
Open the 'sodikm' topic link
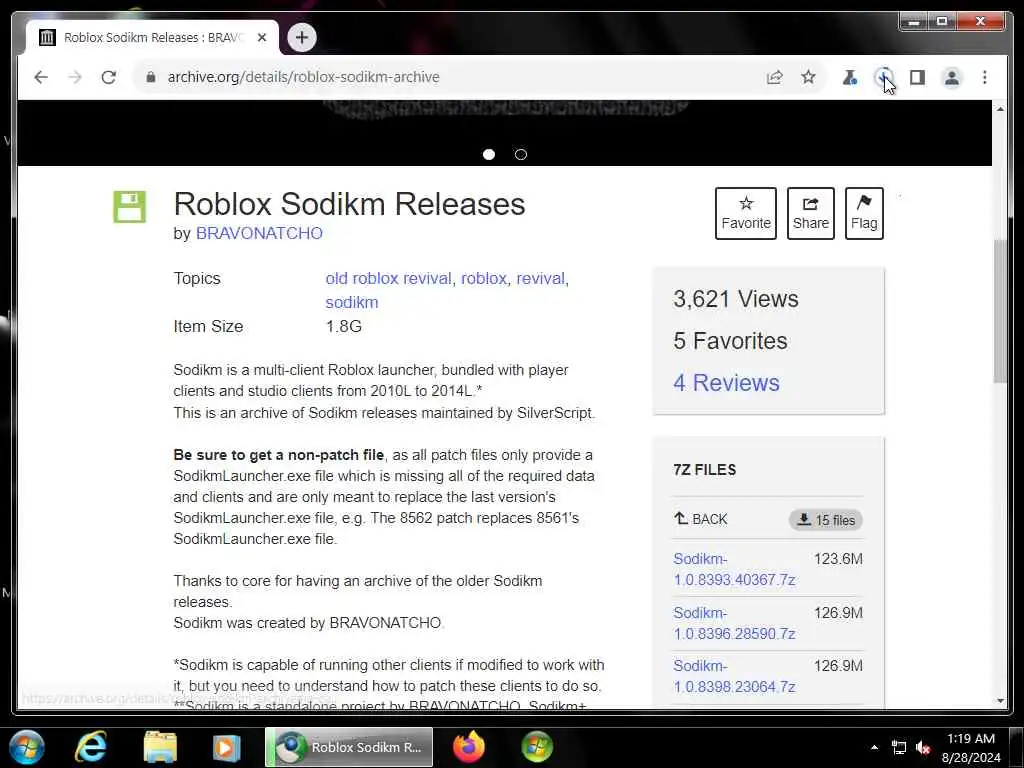pos(352,302)
